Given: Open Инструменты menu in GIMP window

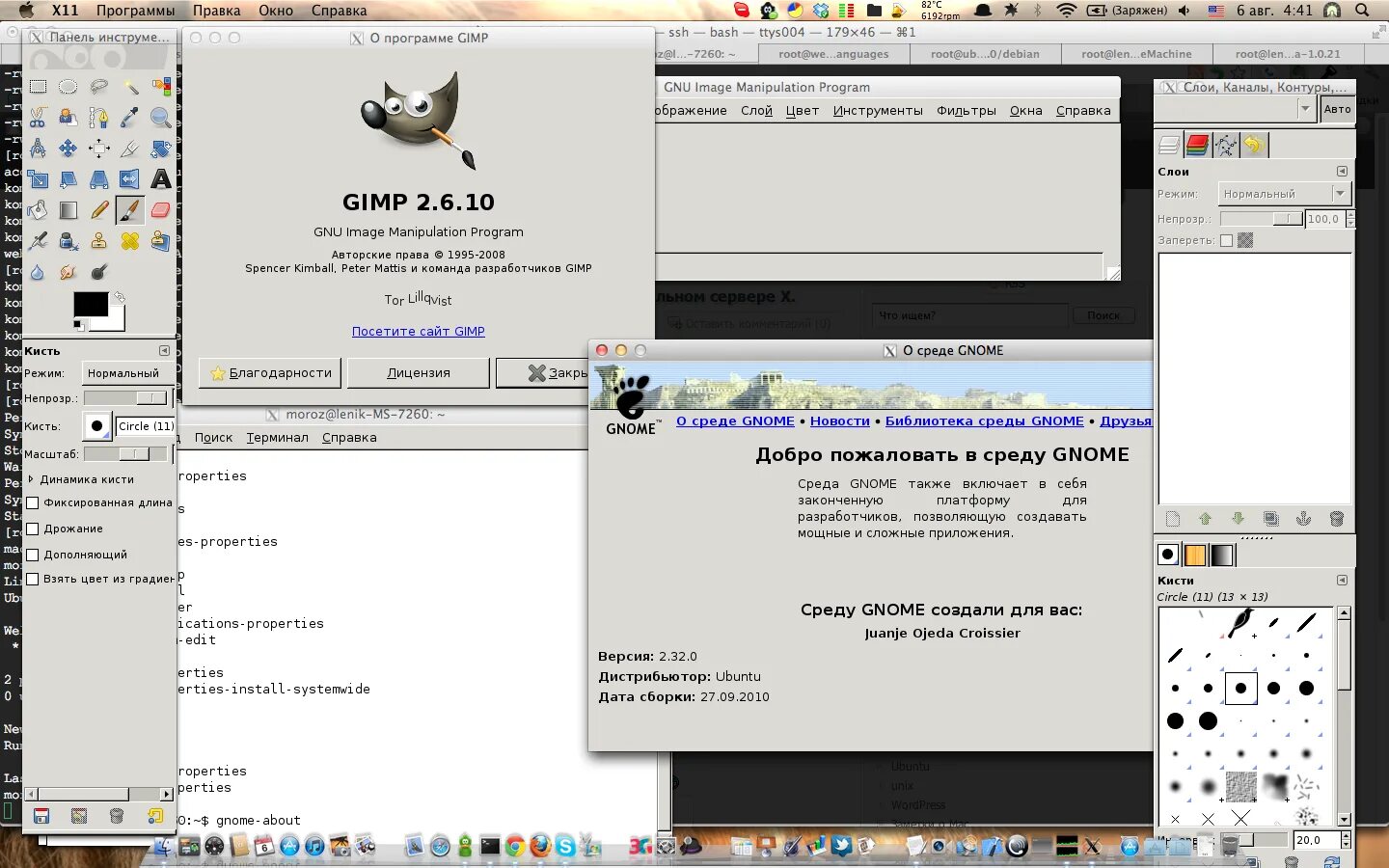Looking at the screenshot, I should coord(878,110).
